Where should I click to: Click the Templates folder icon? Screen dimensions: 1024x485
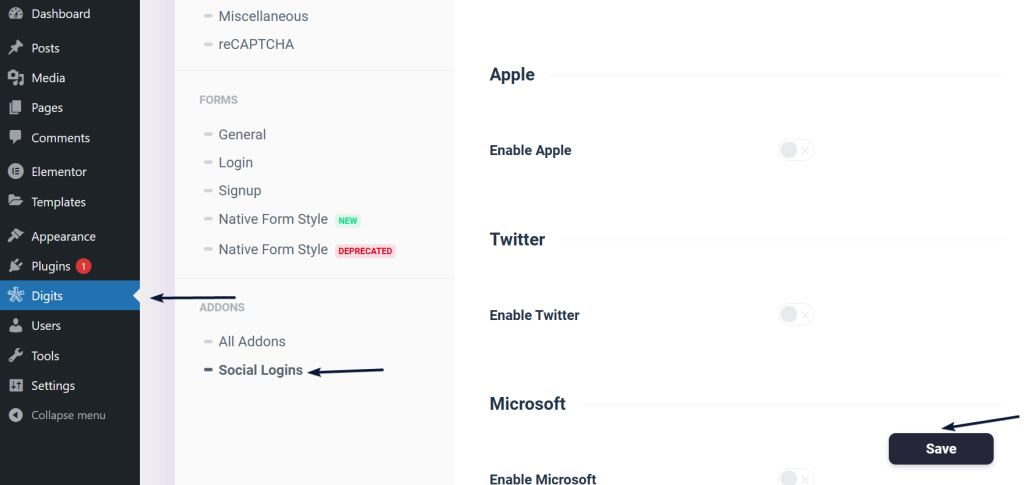pos(16,202)
